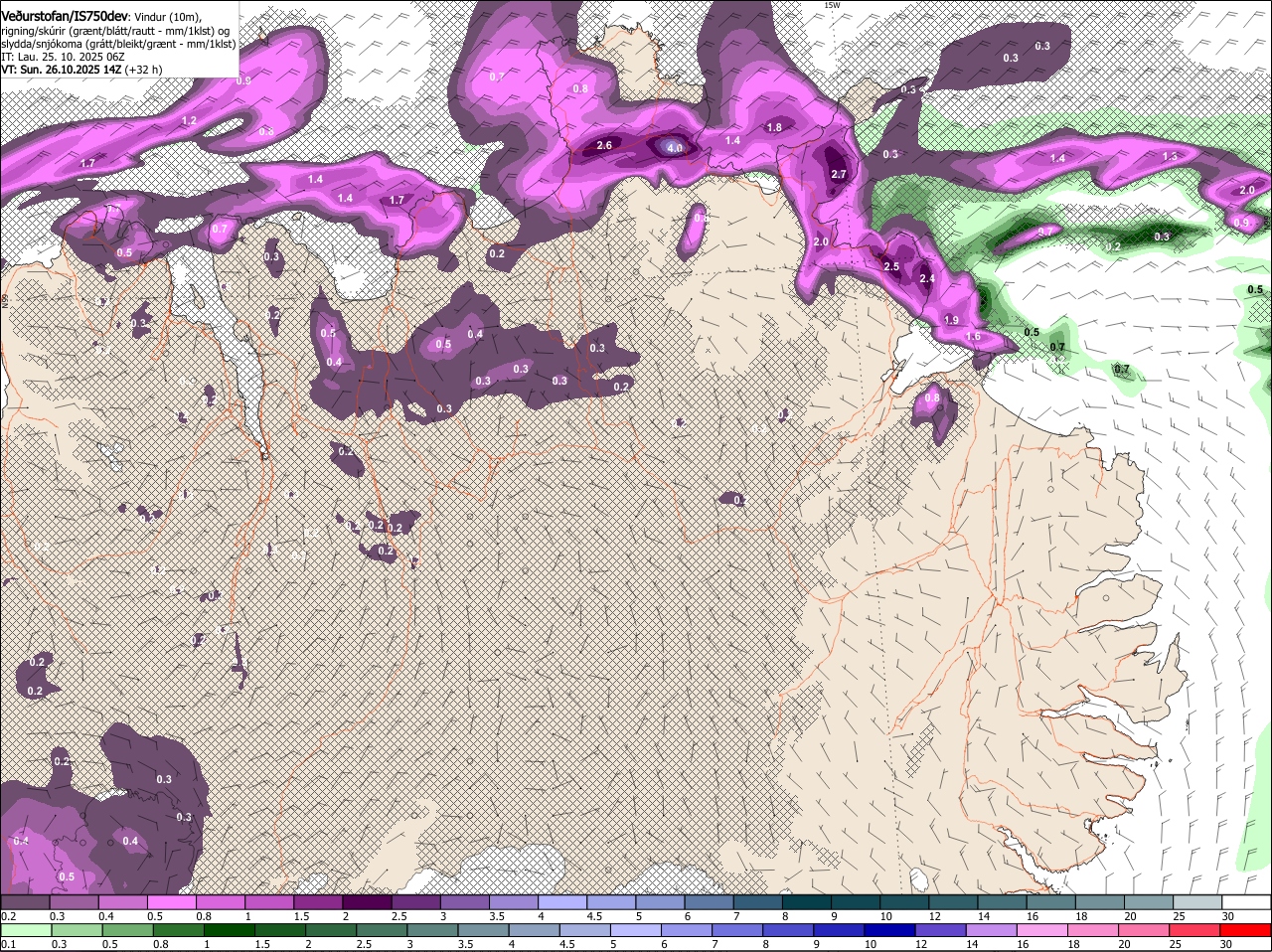Click the 30 tick label in bottom legend row
This screenshot has width=1272, height=952.
[1227, 944]
